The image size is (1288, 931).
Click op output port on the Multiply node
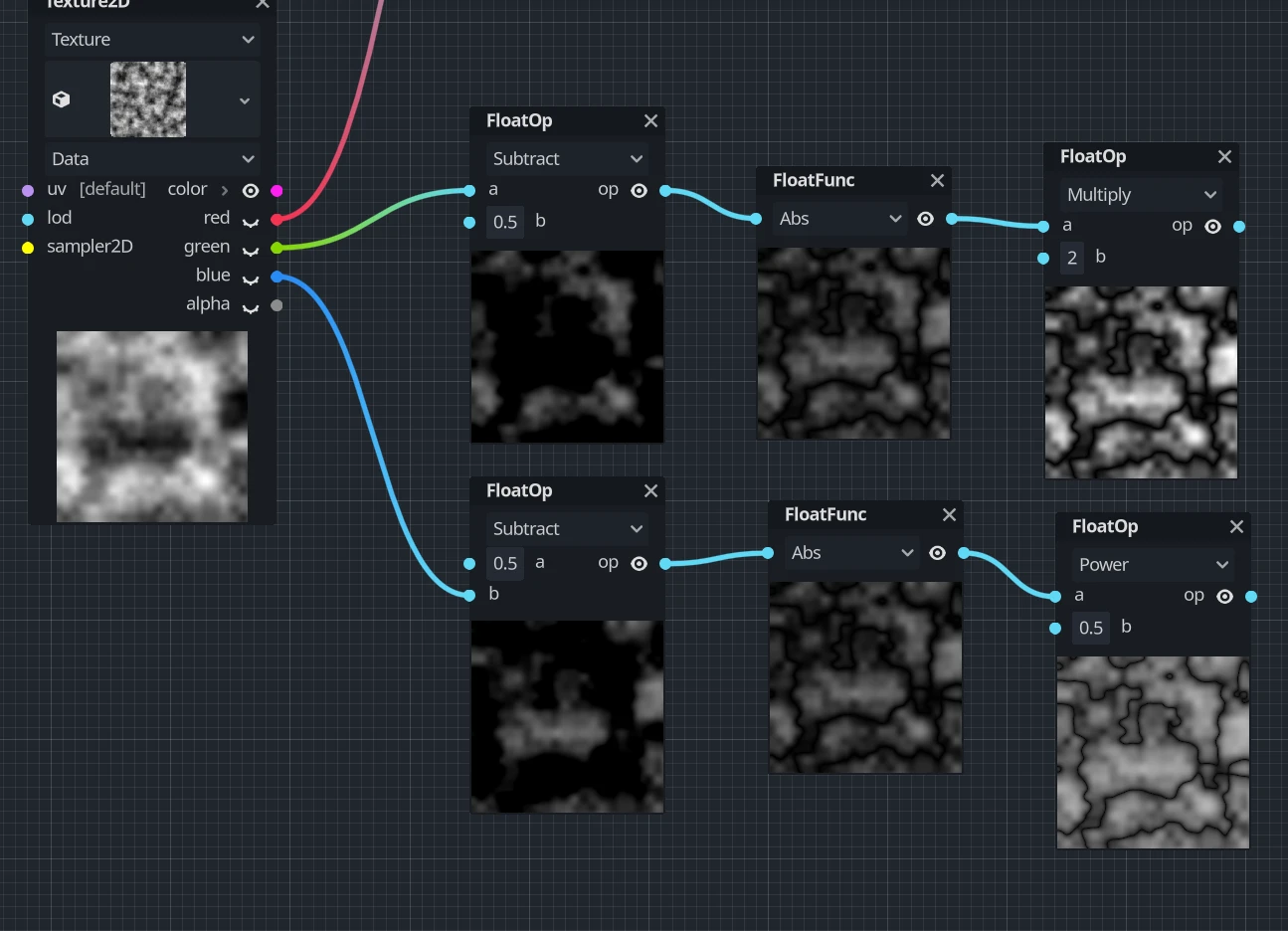pyautogui.click(x=1239, y=226)
